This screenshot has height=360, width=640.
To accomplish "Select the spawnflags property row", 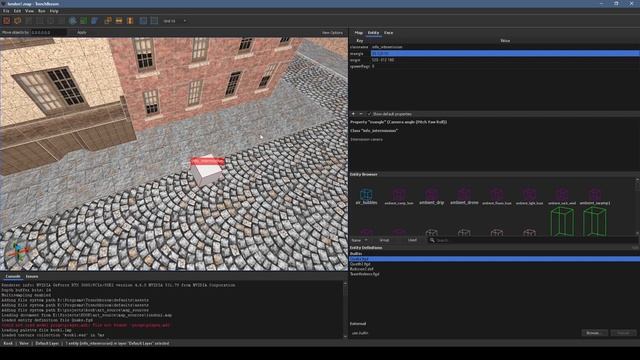I will 494,66.
